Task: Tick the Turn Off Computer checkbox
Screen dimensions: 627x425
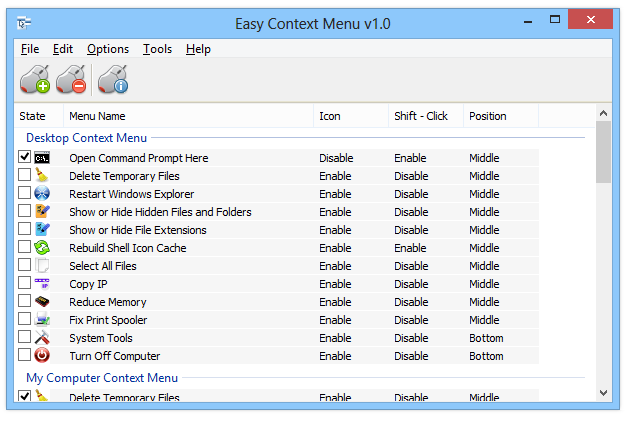Action: (24, 354)
